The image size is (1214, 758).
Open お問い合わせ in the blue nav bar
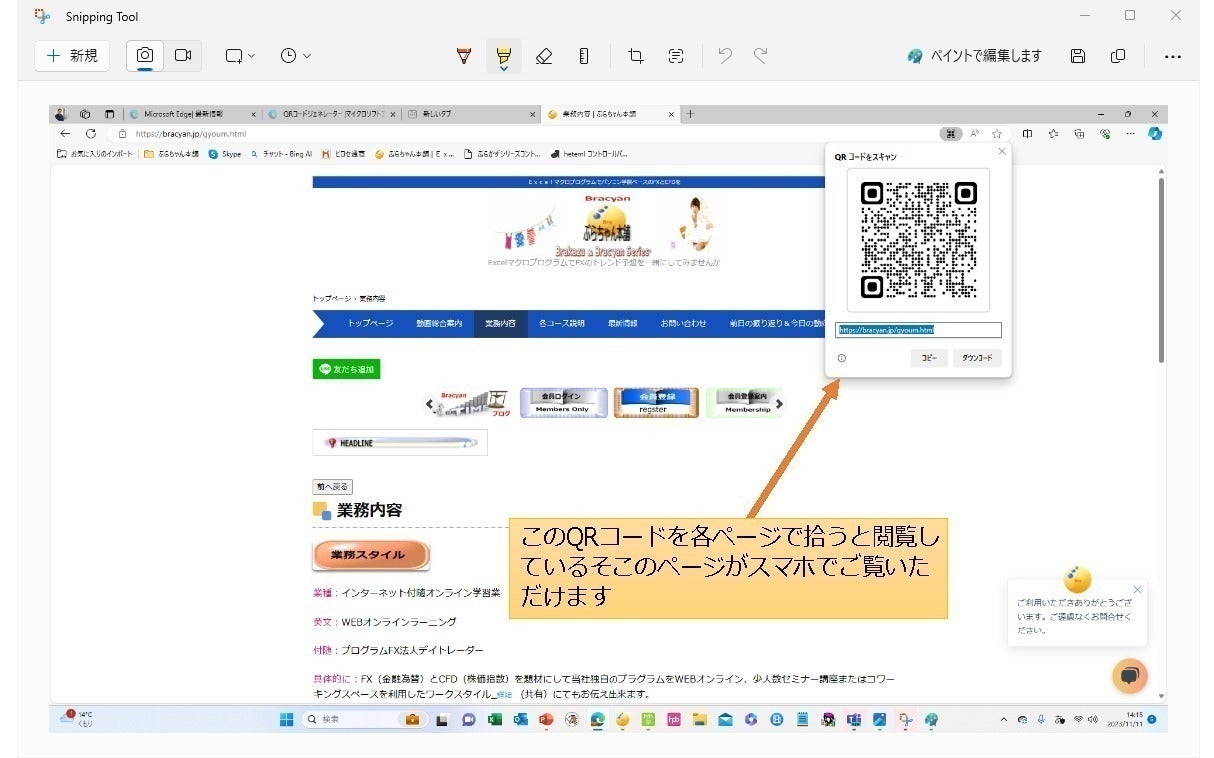683,324
